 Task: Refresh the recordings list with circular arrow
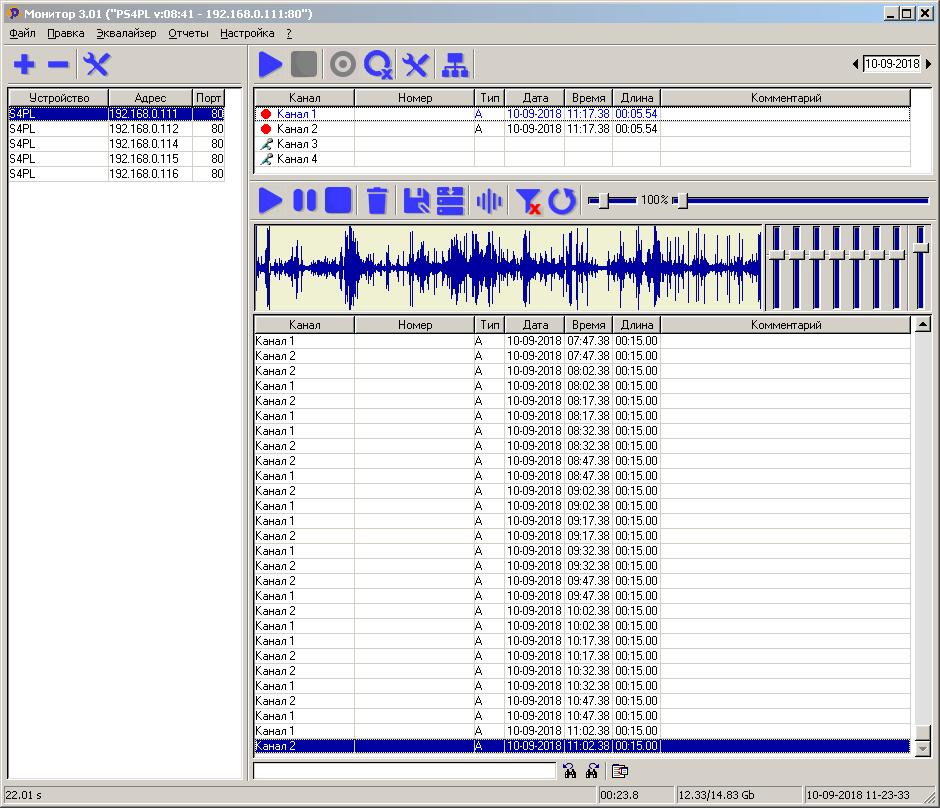[x=562, y=200]
